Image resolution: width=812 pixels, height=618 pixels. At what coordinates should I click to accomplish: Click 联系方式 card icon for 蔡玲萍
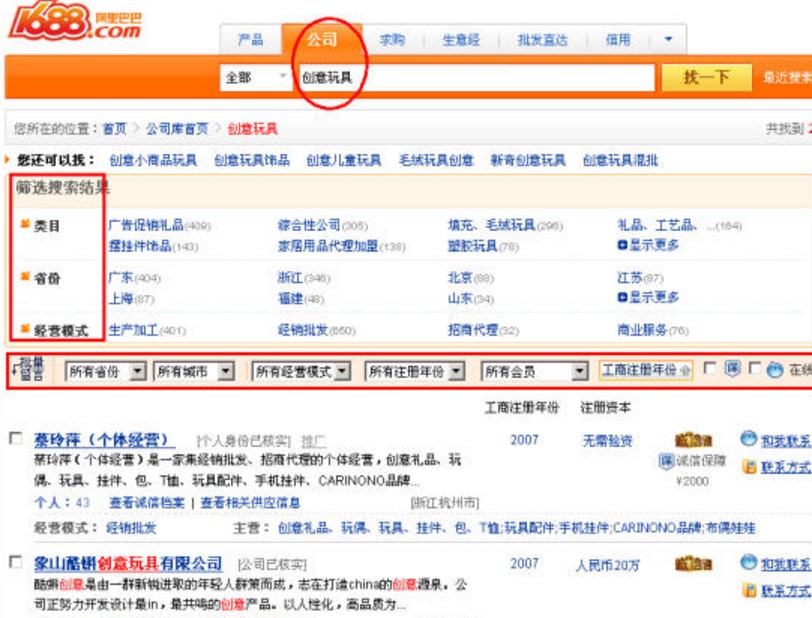[749, 467]
